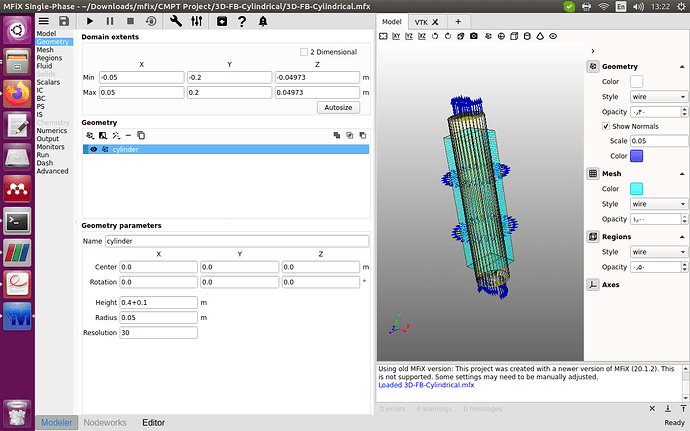690x431 pixels.
Task: Toggle Axes visibility button
Action: [593, 285]
